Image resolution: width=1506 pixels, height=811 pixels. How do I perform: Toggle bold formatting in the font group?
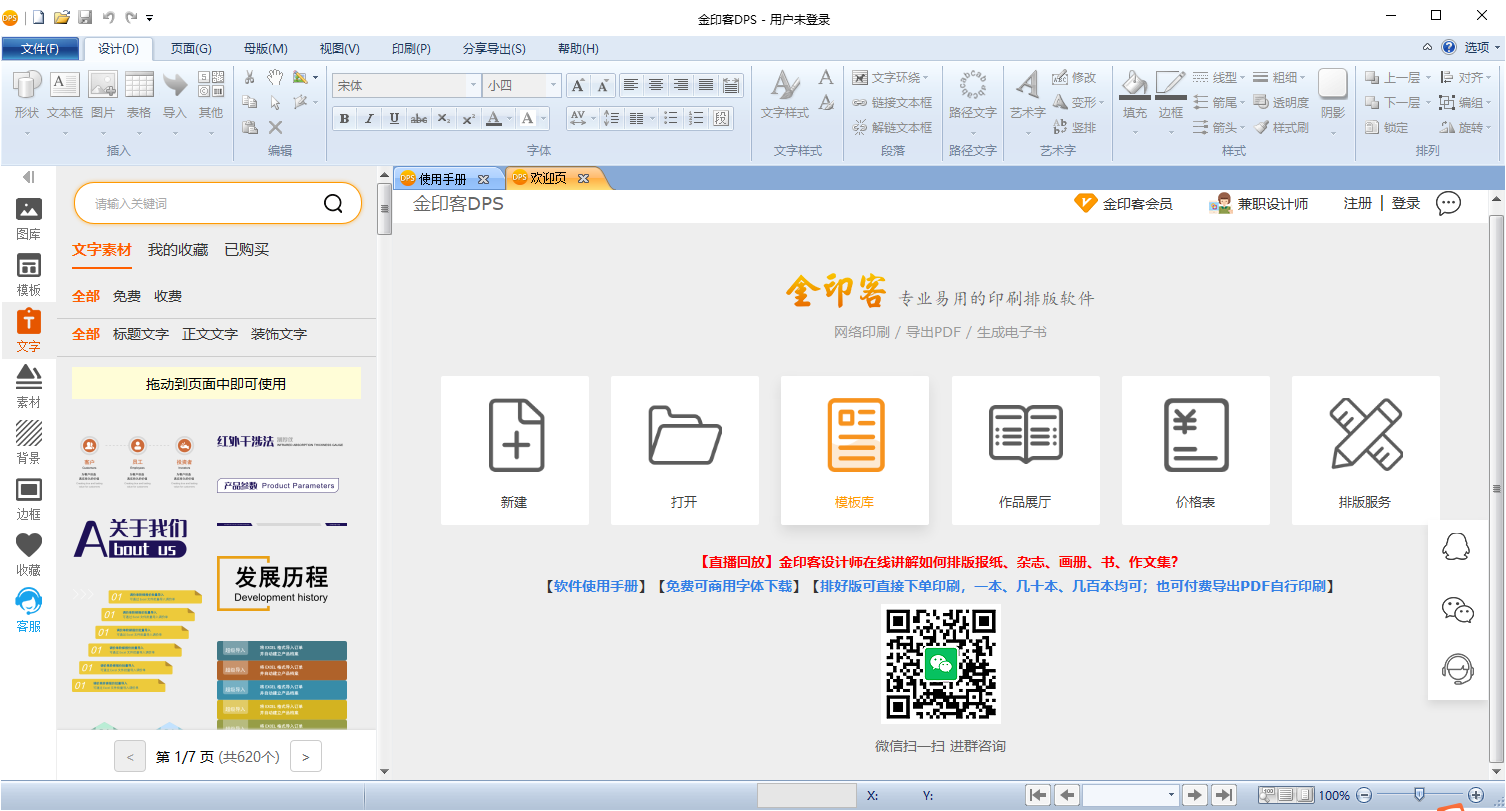(344, 118)
